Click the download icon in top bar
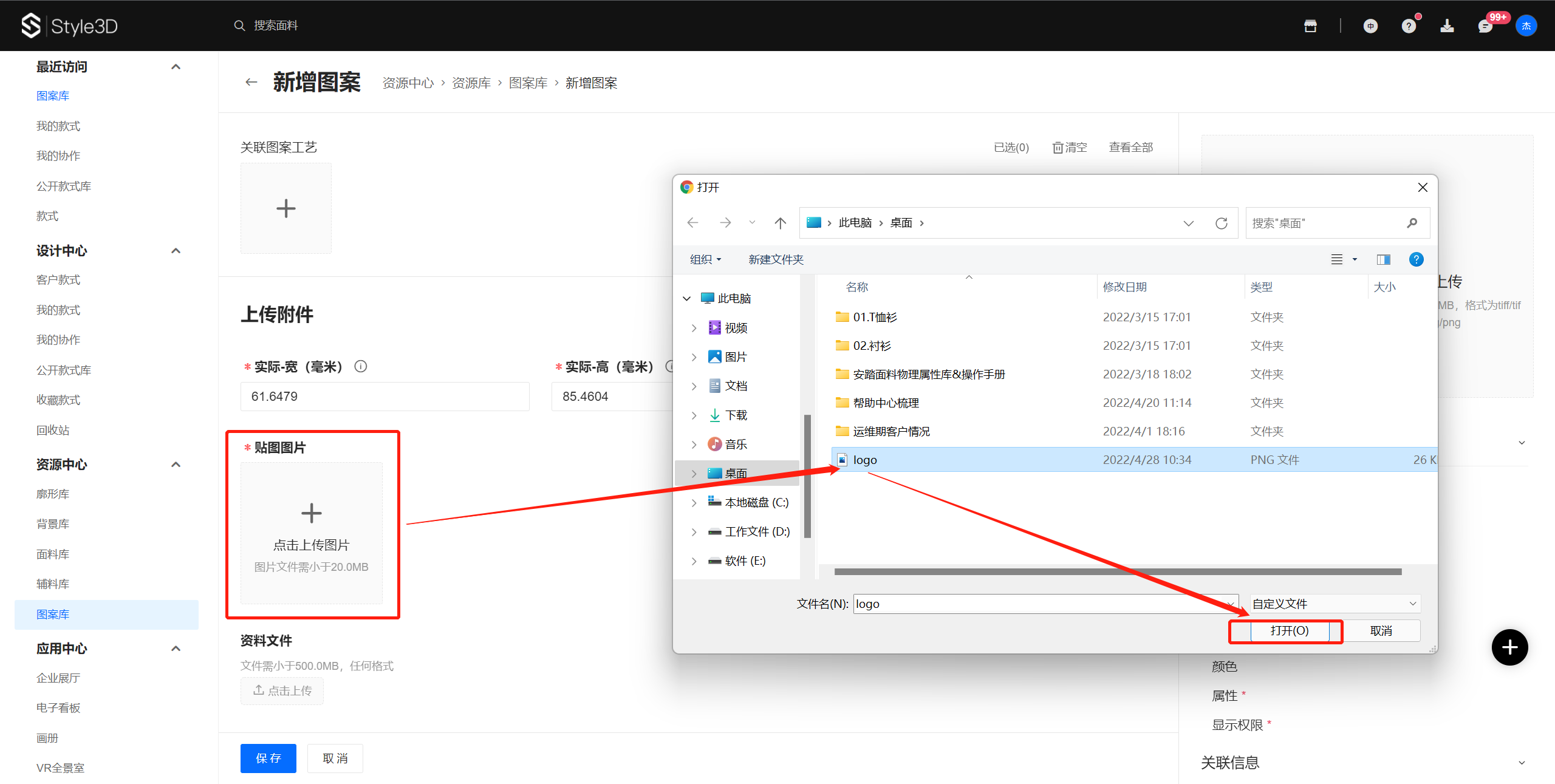 point(1447,26)
